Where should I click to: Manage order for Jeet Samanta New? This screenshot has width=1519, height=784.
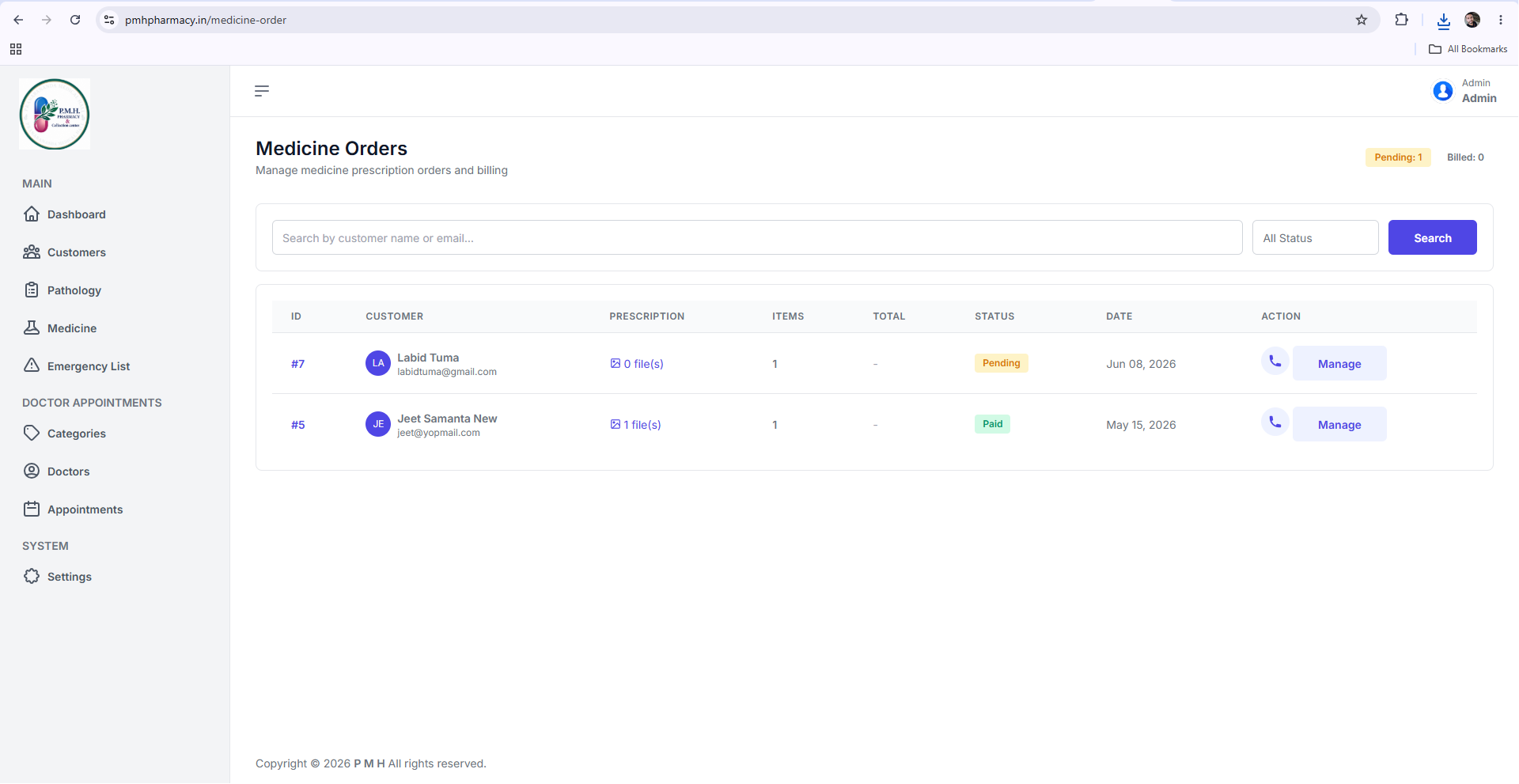1339,424
